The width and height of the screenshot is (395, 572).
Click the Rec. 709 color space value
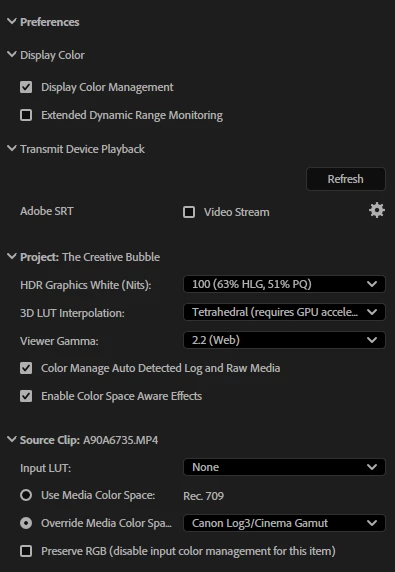[204, 496]
